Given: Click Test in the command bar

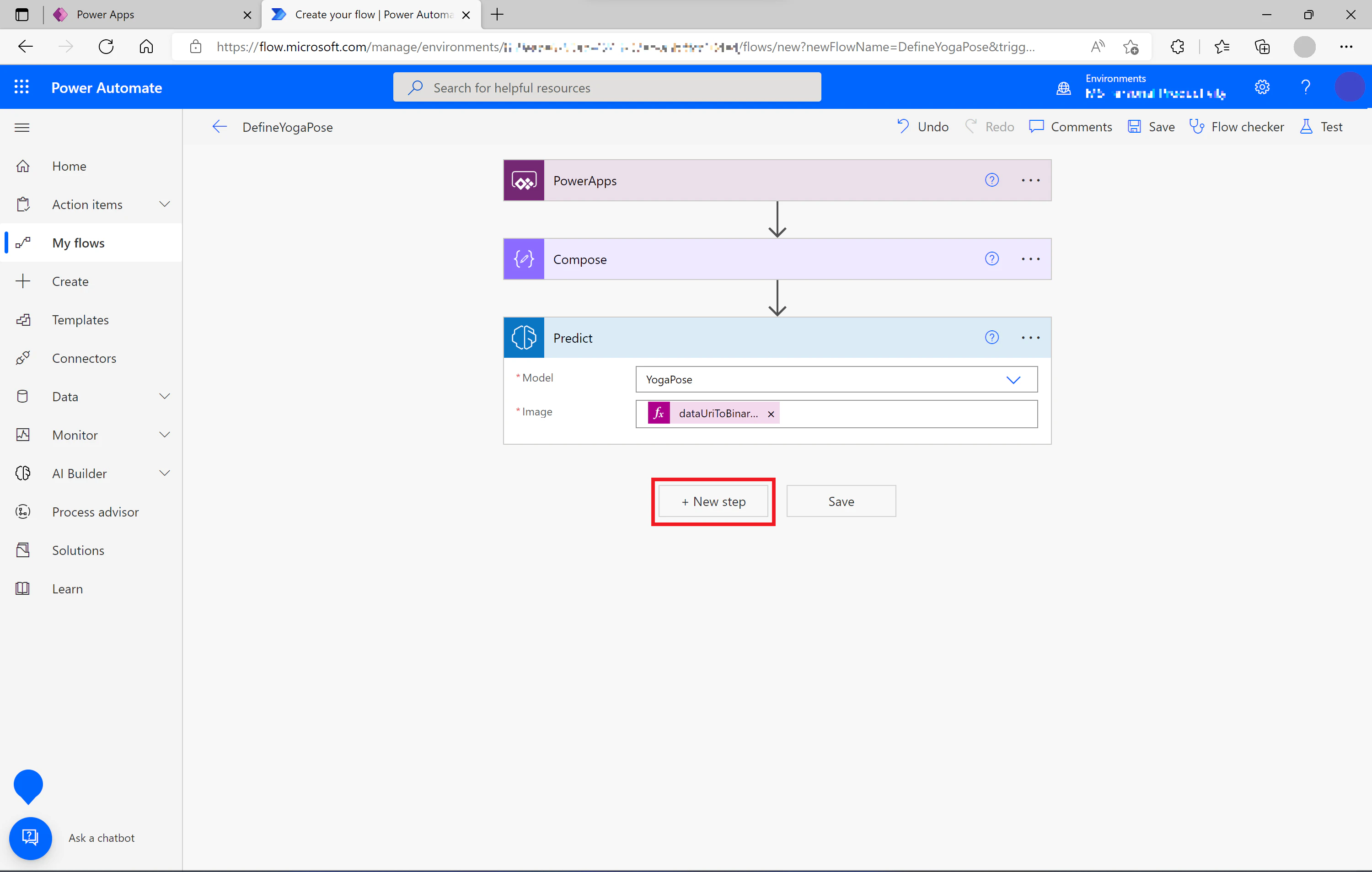Looking at the screenshot, I should tap(1321, 127).
